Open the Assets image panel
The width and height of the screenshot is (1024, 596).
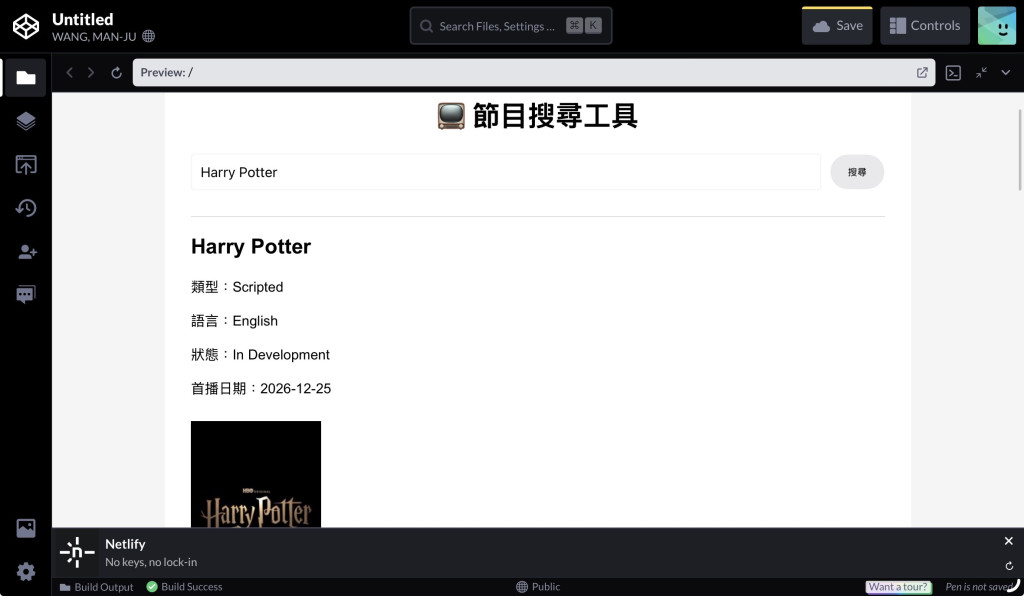(25, 528)
